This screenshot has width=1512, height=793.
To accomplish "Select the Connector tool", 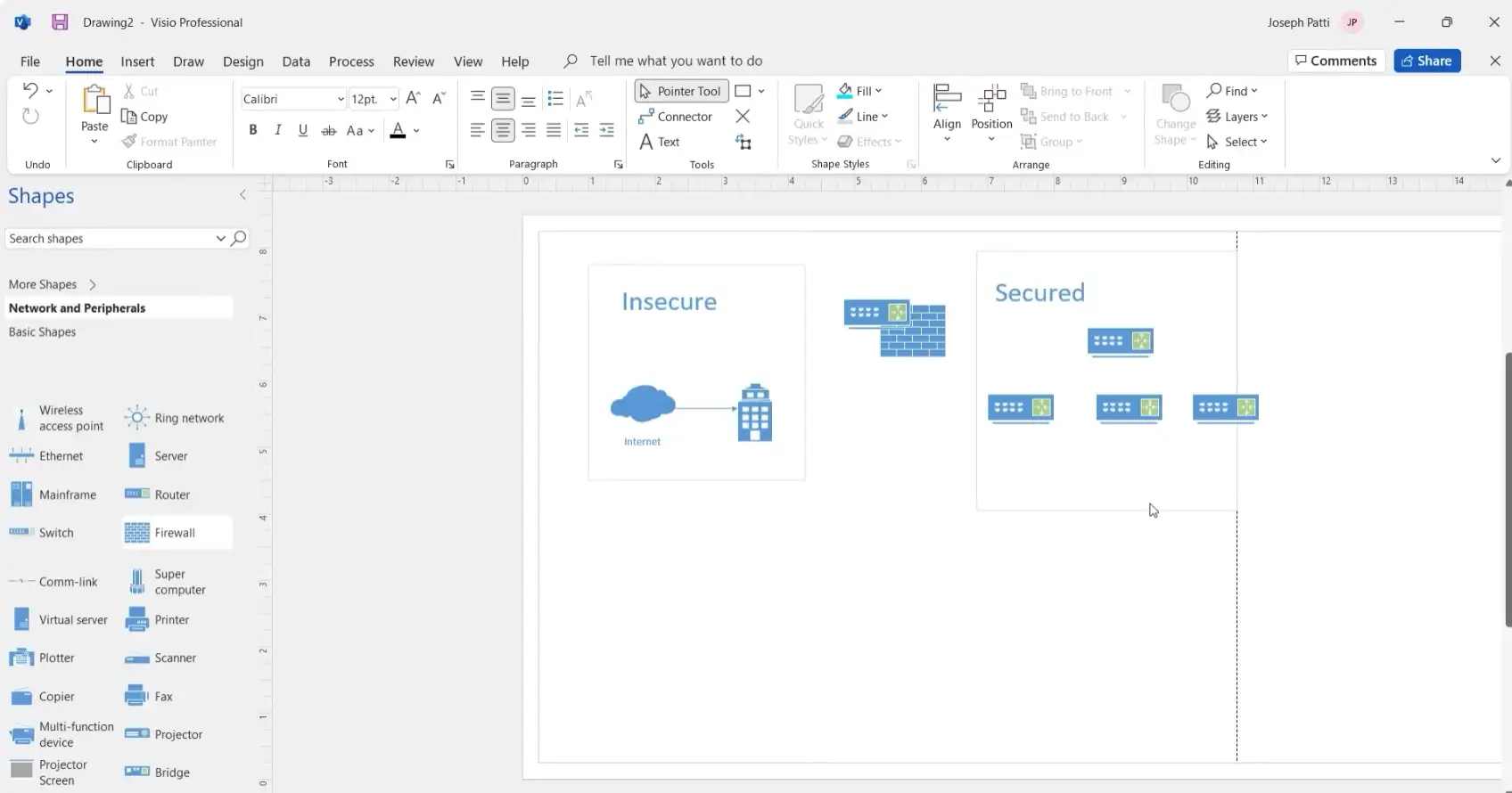I will click(x=675, y=117).
